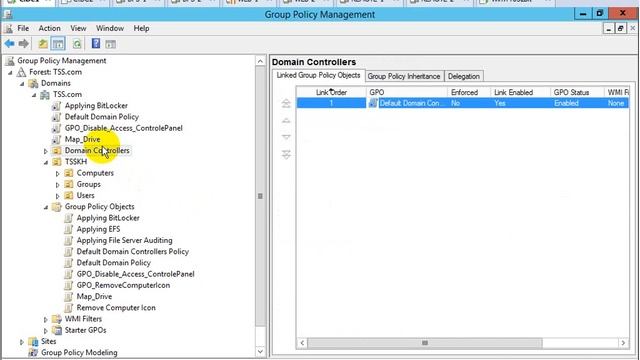Click the horizontal scrollbar left arrow

(x=302, y=343)
